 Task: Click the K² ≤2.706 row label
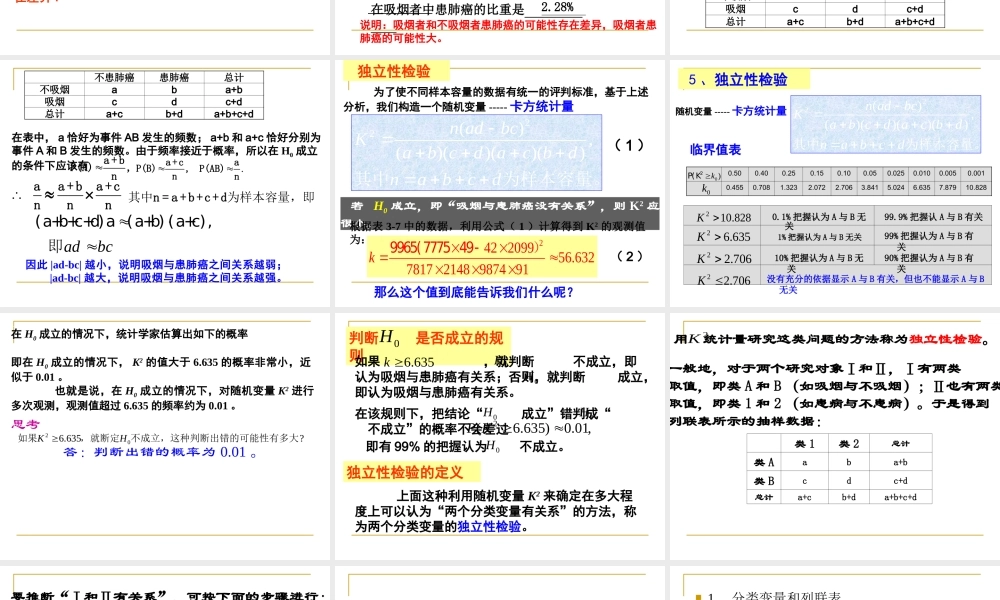point(723,280)
